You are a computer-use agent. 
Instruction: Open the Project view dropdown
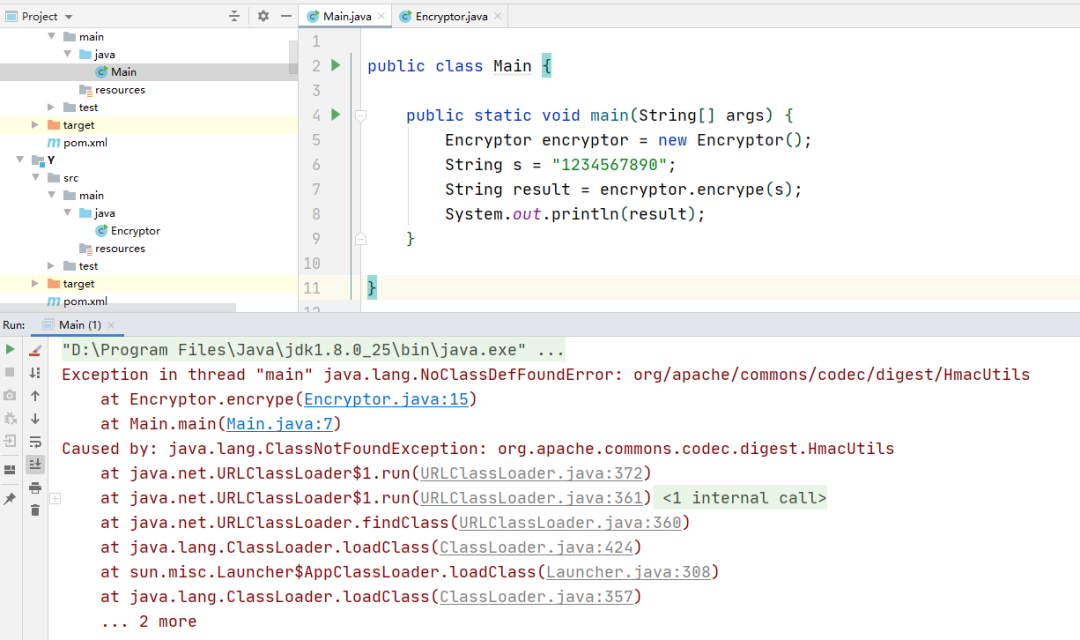(68, 17)
